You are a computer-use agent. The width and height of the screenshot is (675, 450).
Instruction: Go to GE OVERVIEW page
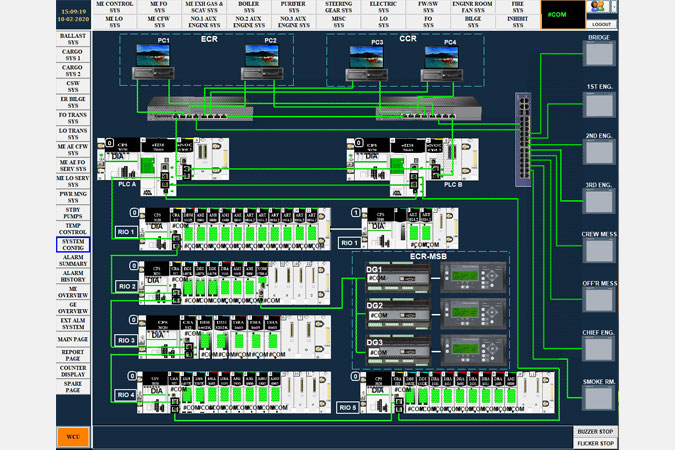click(x=73, y=308)
